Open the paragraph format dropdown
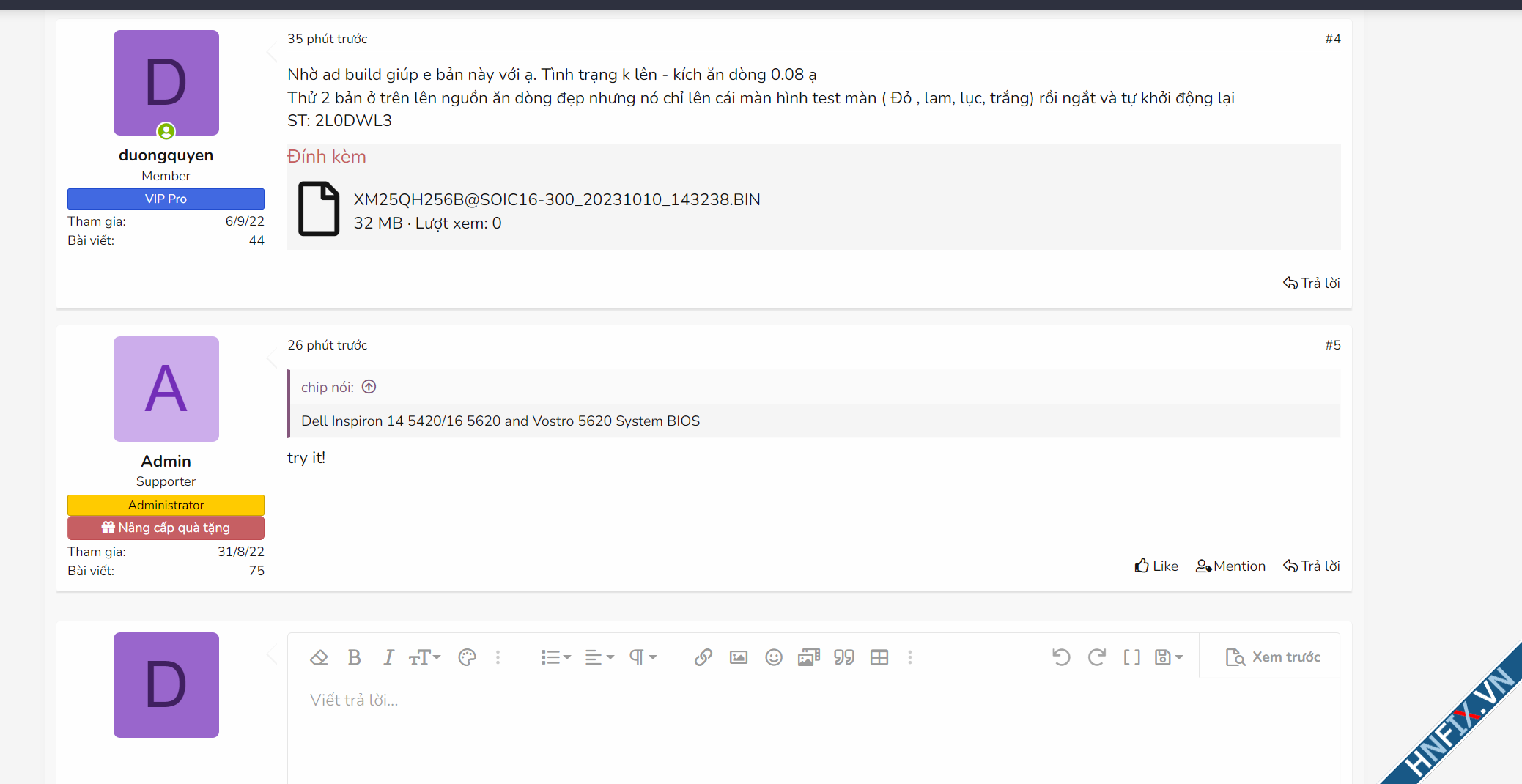This screenshot has height=784, width=1522. [643, 657]
